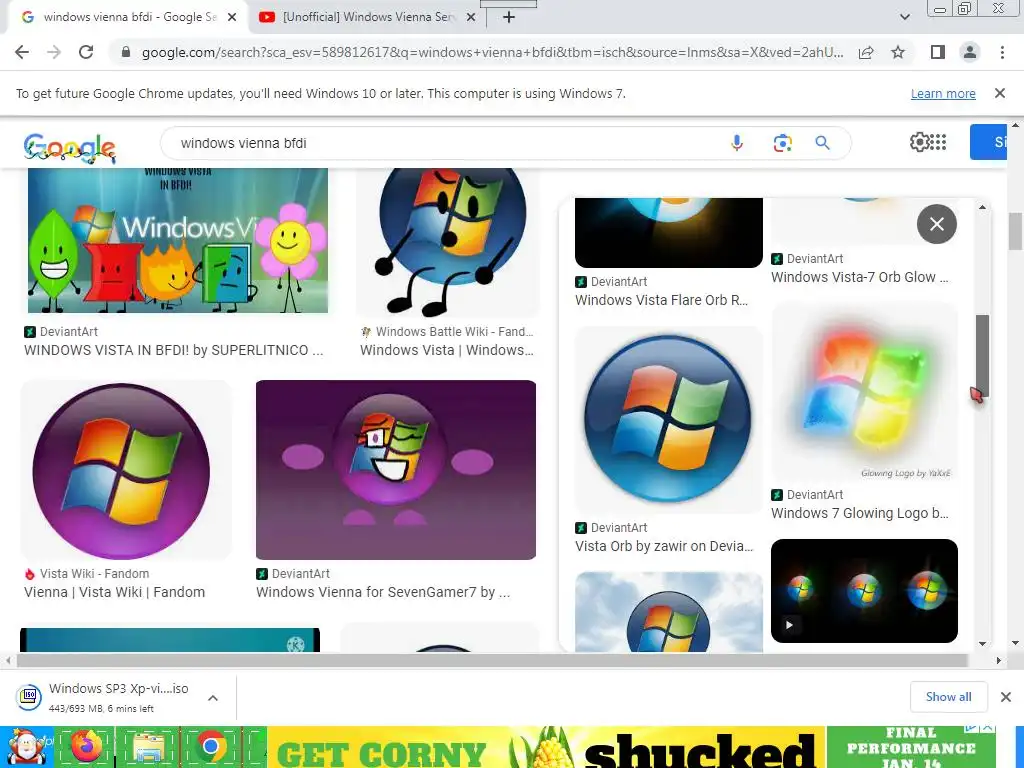Click preview panel scroll down arrow
The height and width of the screenshot is (768, 1024).
click(x=982, y=644)
